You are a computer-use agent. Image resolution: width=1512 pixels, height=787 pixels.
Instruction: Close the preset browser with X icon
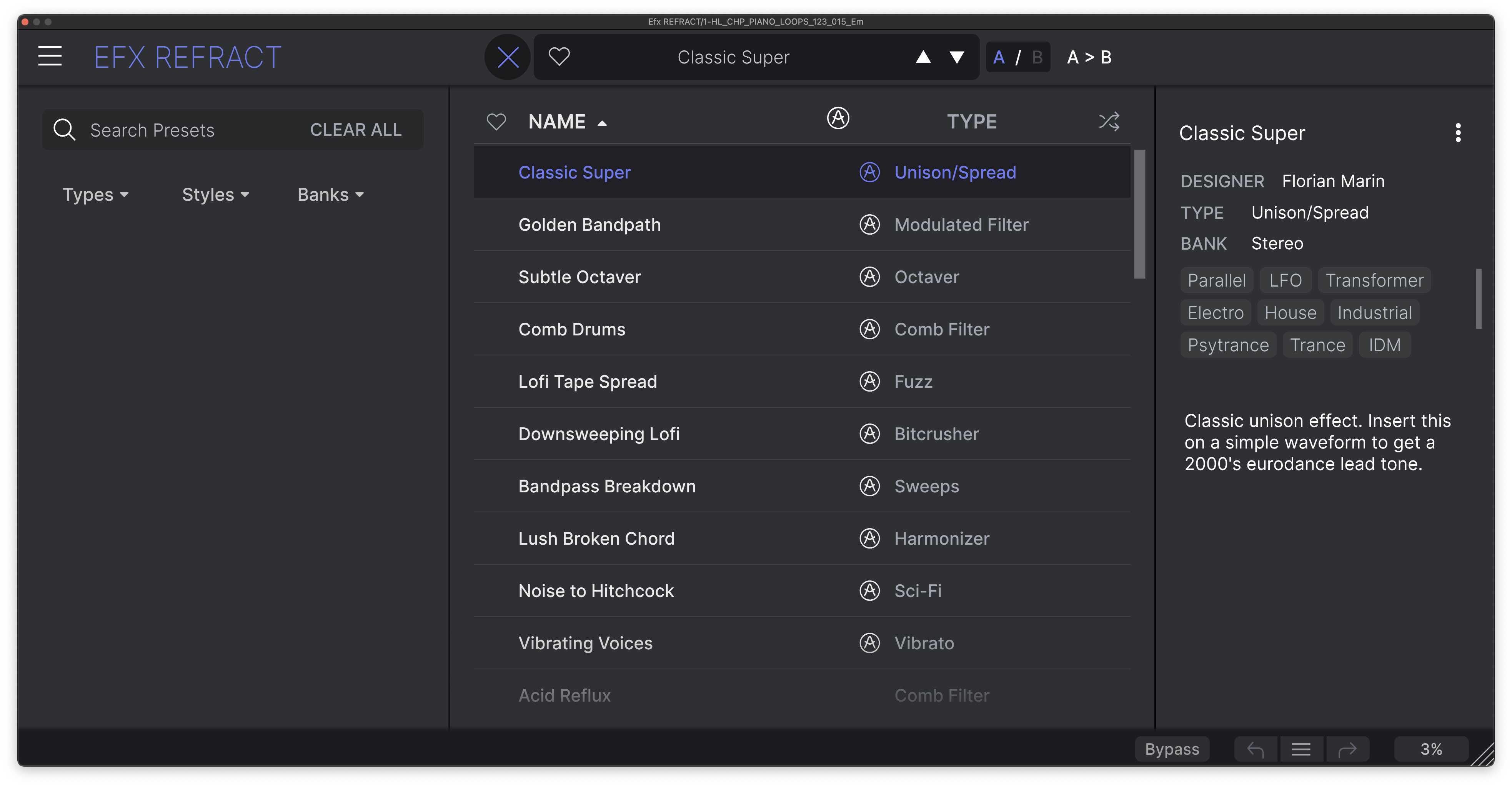click(508, 57)
